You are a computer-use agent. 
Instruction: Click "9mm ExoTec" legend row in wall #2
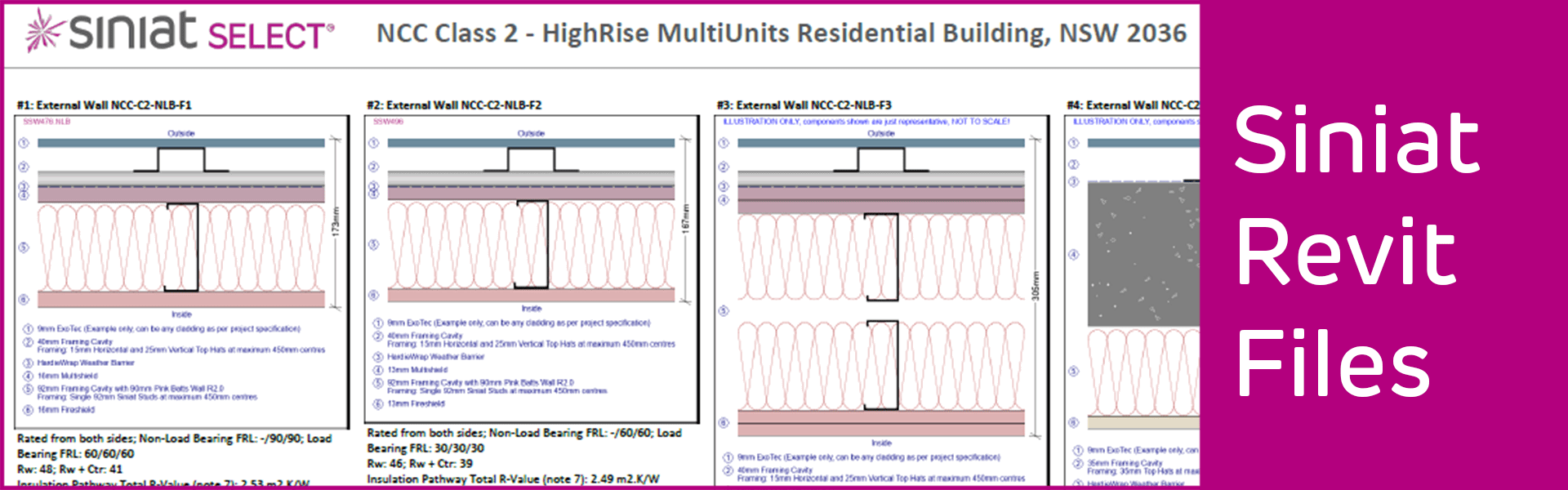512,323
